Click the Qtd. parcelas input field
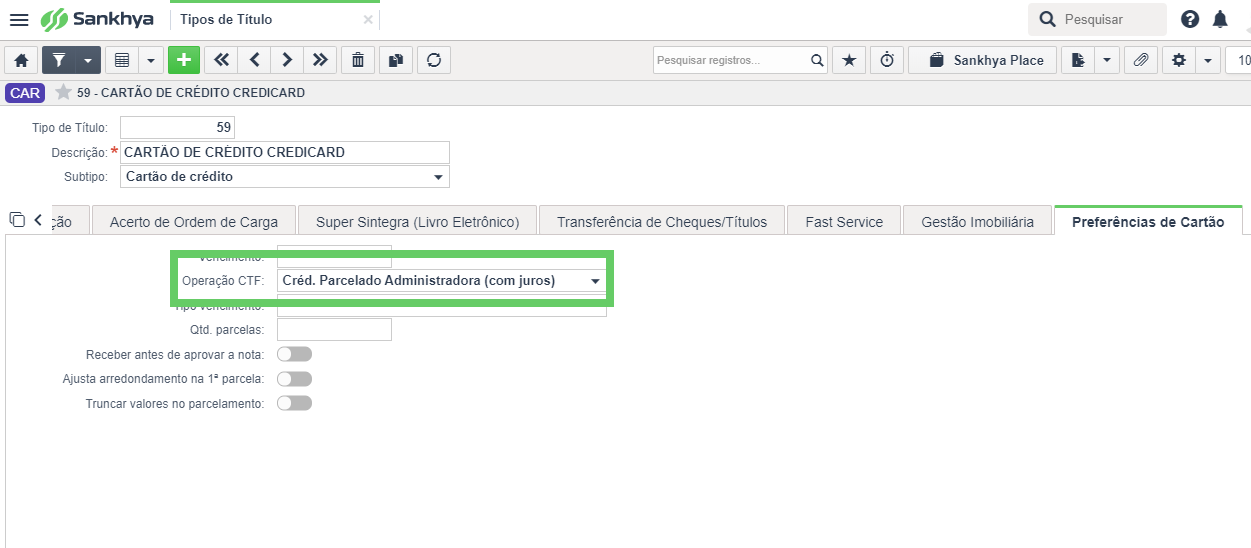This screenshot has width=1251, height=548. coord(334,329)
